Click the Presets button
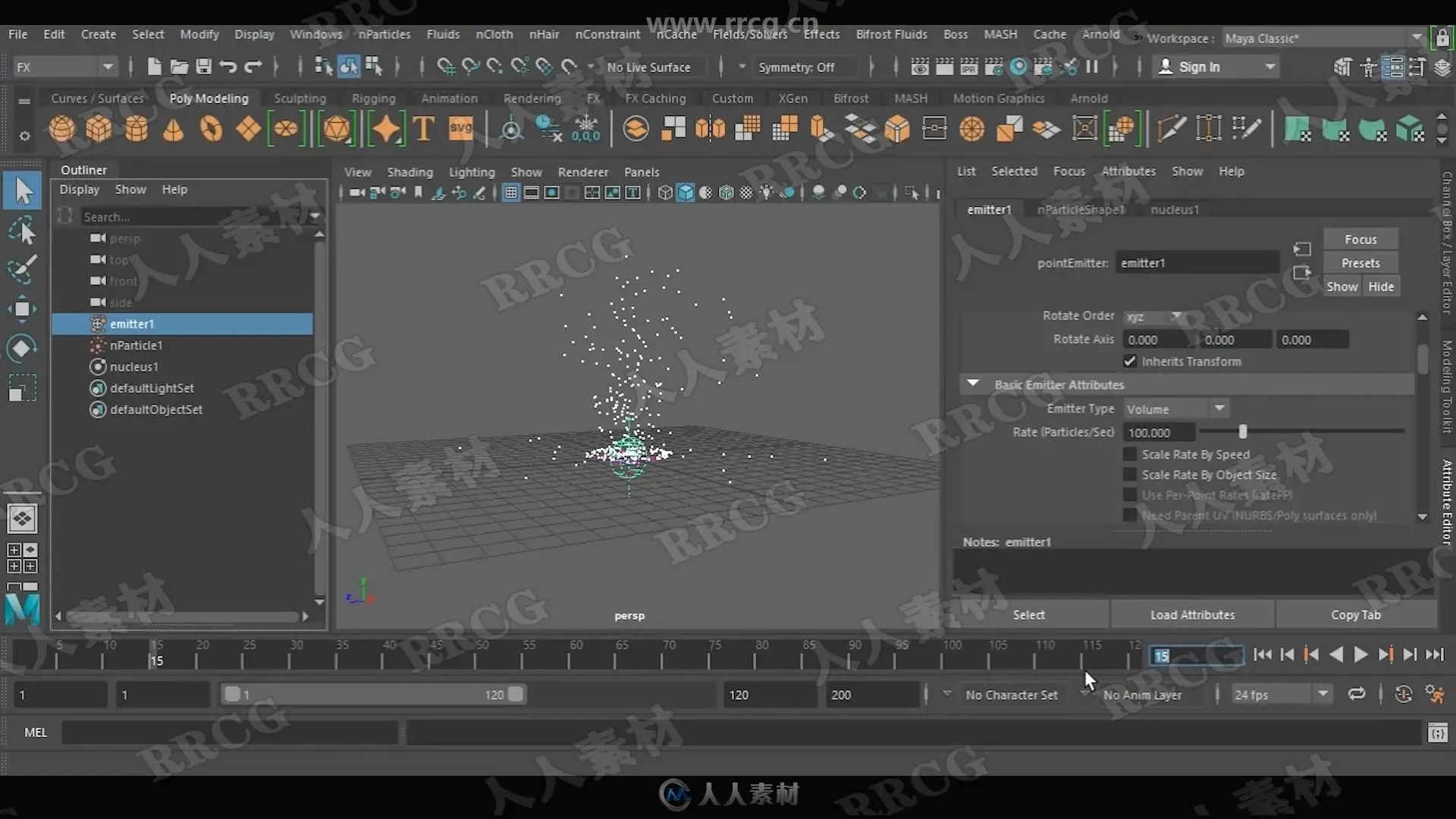Viewport: 1456px width, 819px height. (1360, 263)
